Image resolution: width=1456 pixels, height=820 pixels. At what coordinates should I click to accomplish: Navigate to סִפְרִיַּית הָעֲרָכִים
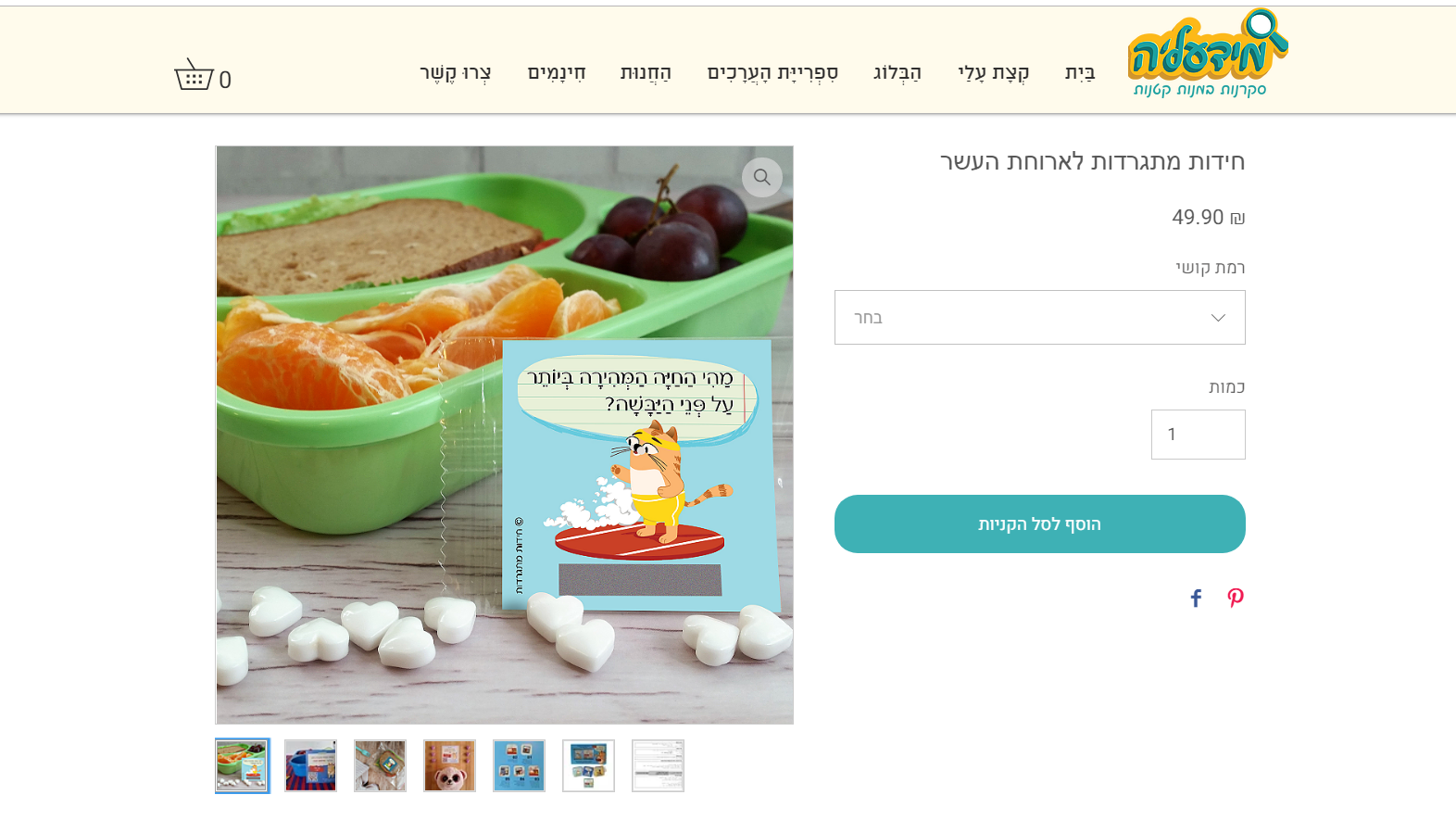coord(772,73)
